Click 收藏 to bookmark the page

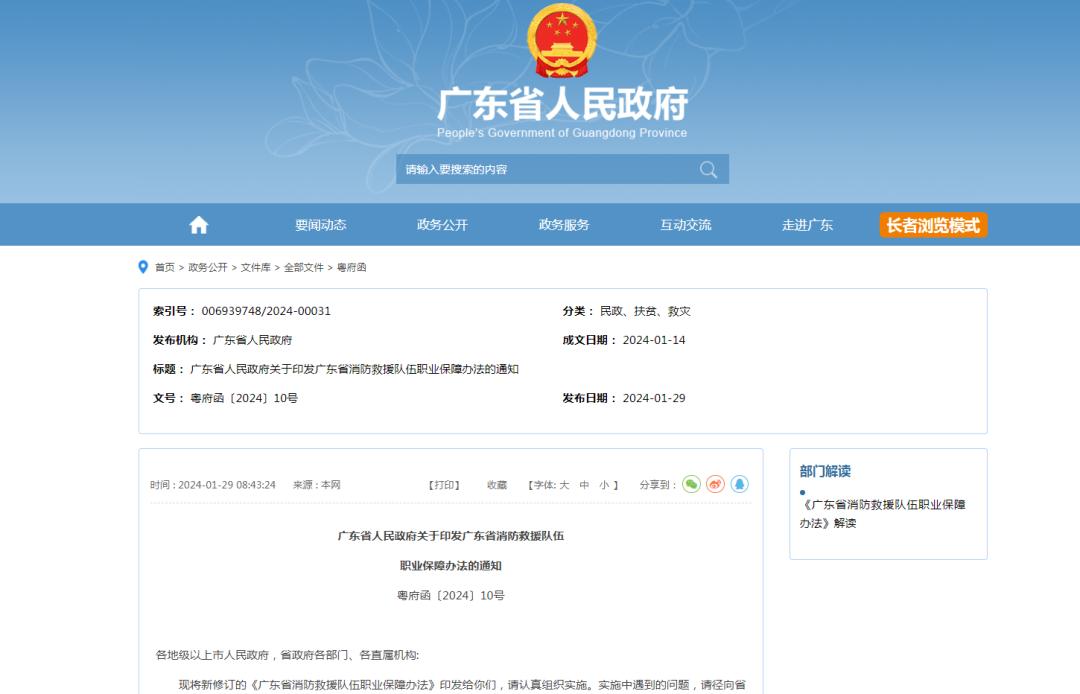[497, 485]
